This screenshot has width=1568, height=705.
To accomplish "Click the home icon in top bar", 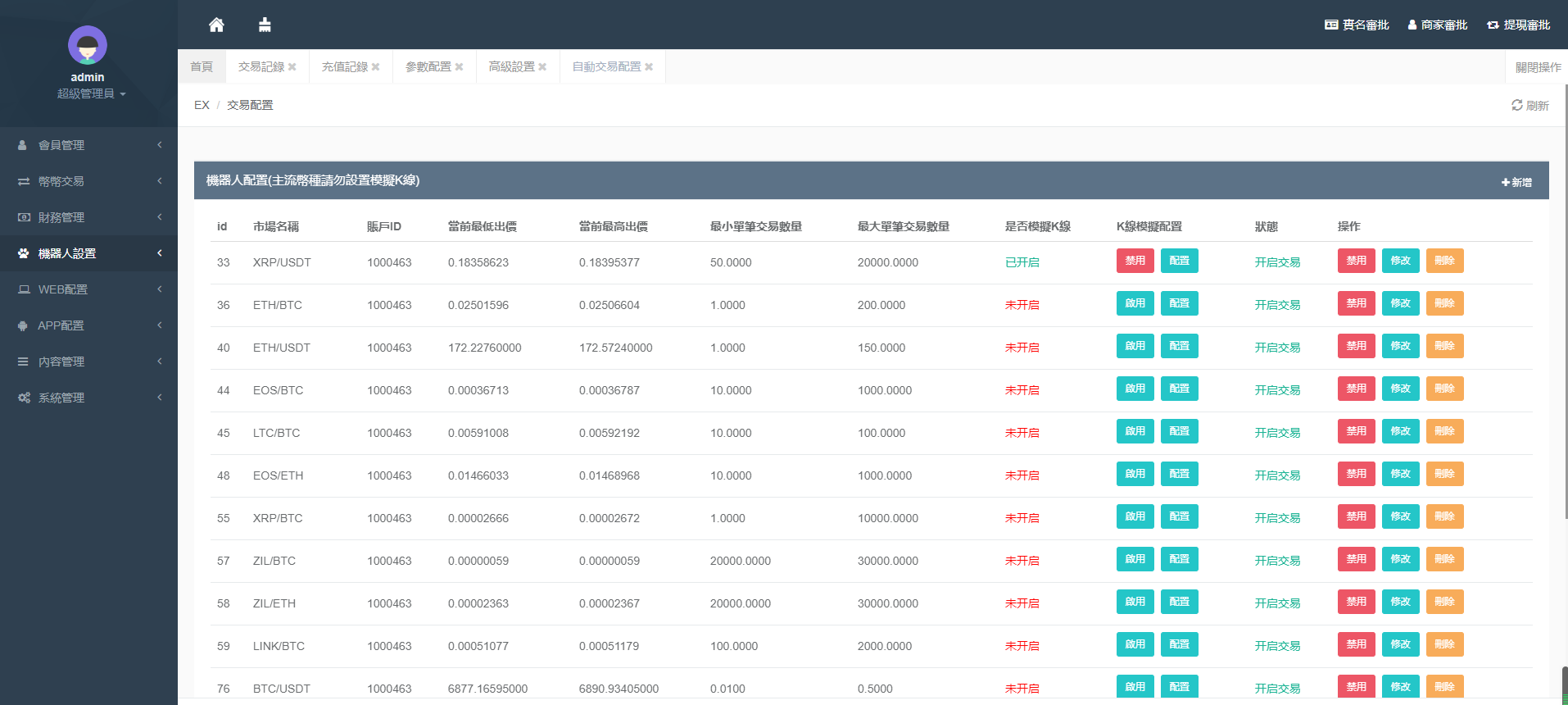I will click(216, 25).
